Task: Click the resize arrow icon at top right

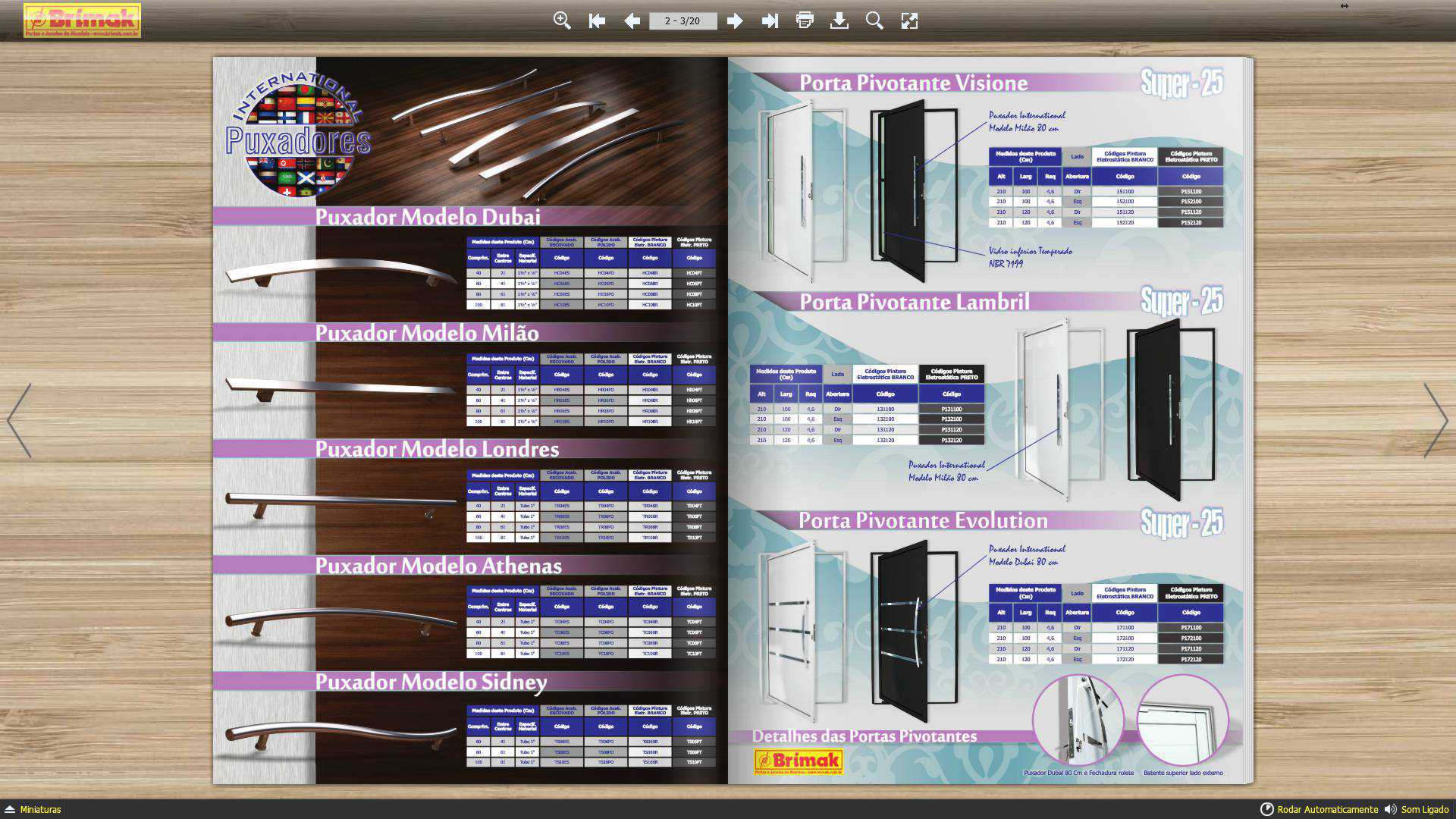Action: pos(1344,6)
